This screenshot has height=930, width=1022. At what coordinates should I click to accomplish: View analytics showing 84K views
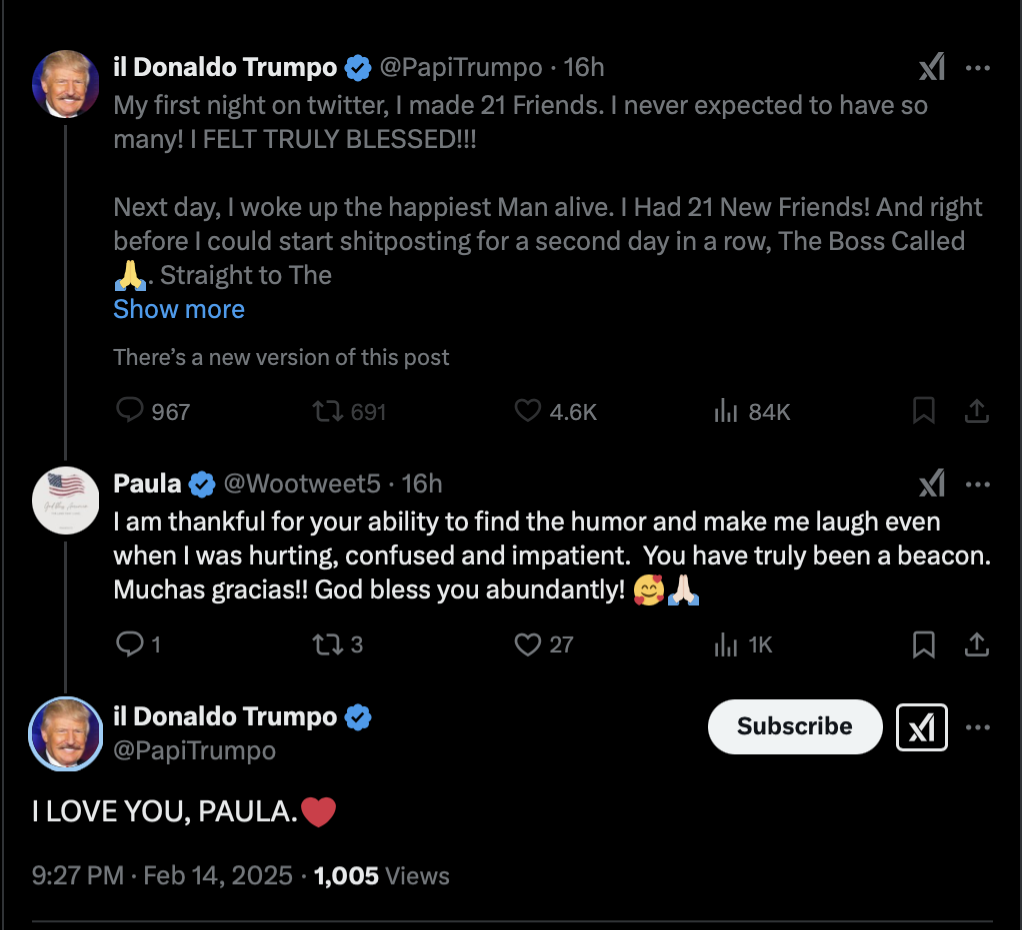(x=752, y=411)
